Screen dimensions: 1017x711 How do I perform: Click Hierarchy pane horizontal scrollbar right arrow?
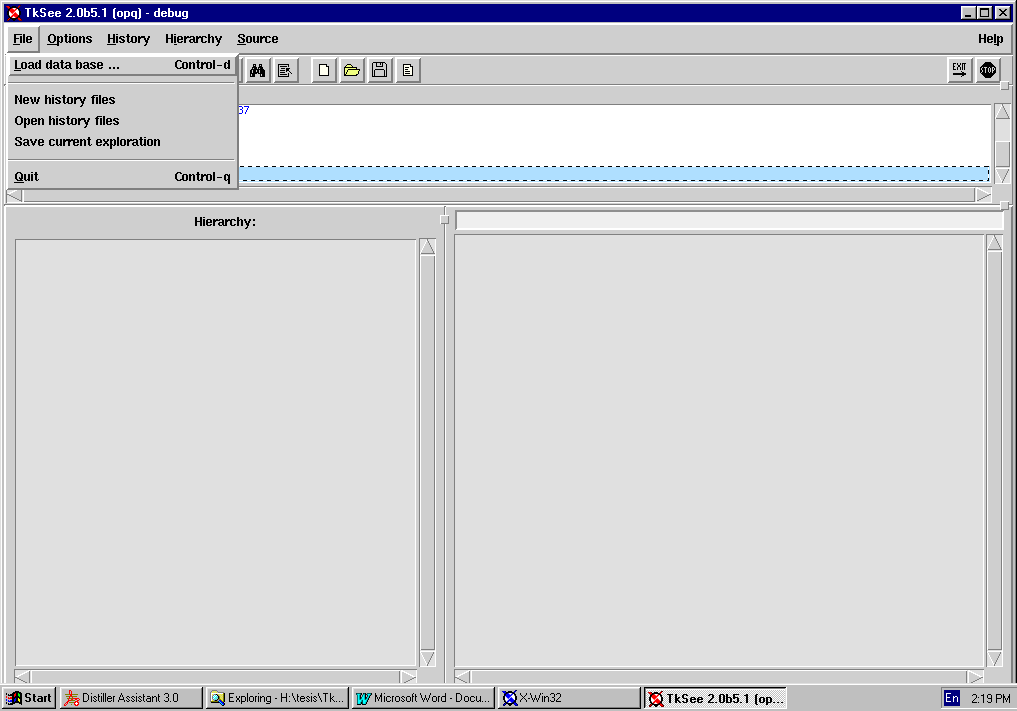(x=408, y=677)
